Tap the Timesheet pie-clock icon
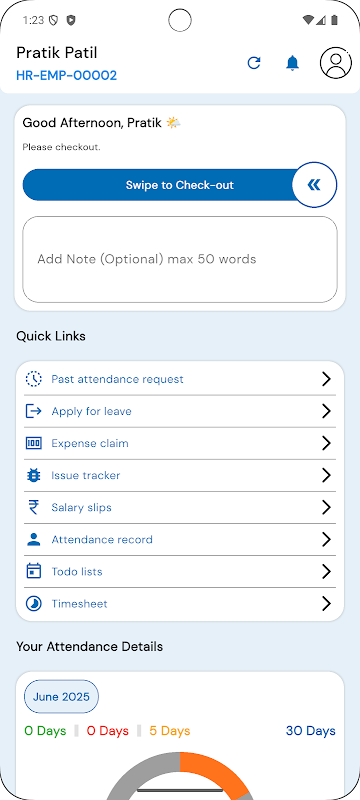 point(34,604)
